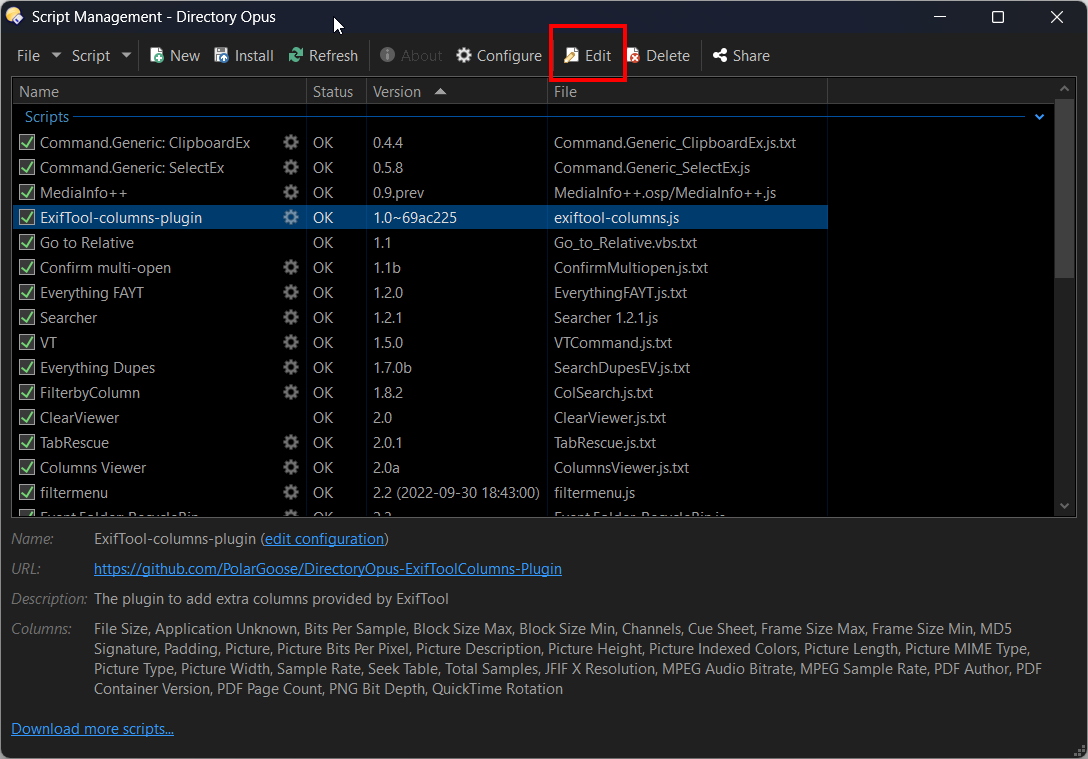This screenshot has width=1088, height=759.
Task: Select the TabRescue script row
Action: coord(420,442)
